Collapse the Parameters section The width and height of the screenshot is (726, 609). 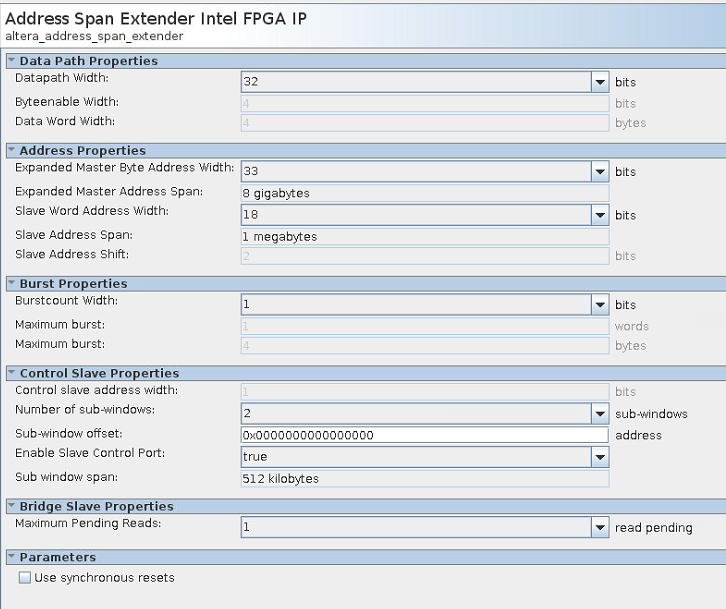coord(11,557)
